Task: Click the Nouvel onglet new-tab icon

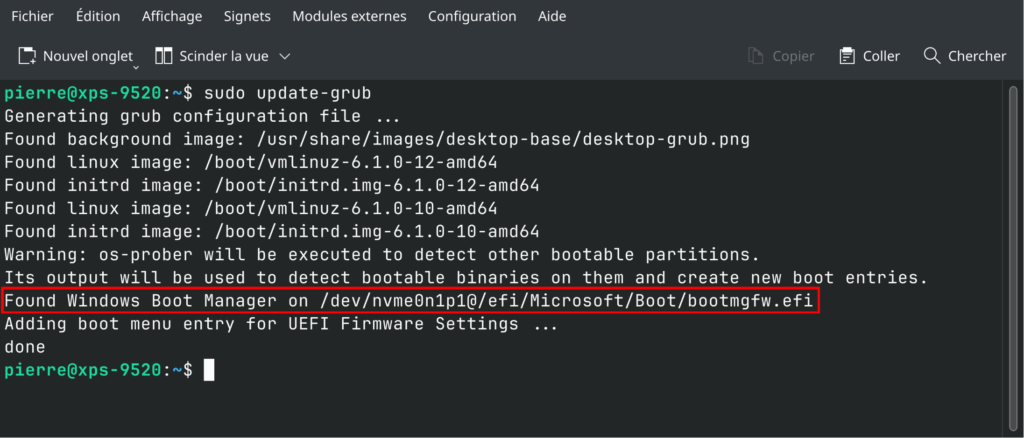Action: click(x=27, y=56)
